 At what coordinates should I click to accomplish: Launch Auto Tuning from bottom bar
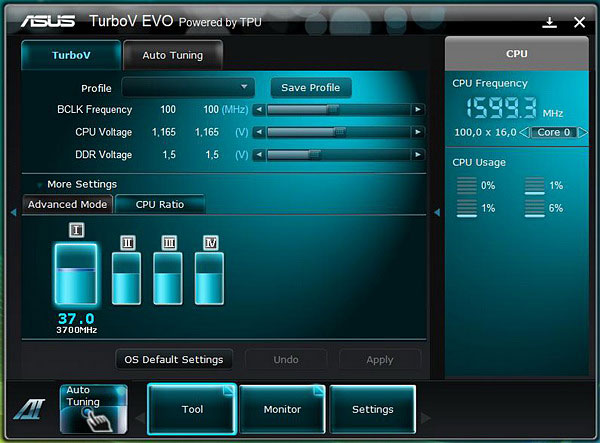(x=93, y=409)
